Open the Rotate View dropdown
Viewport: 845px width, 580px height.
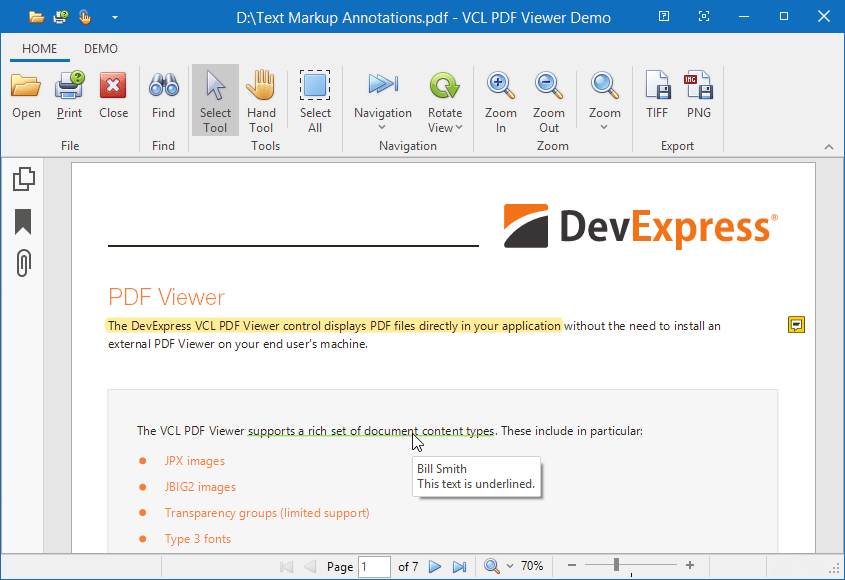point(445,100)
